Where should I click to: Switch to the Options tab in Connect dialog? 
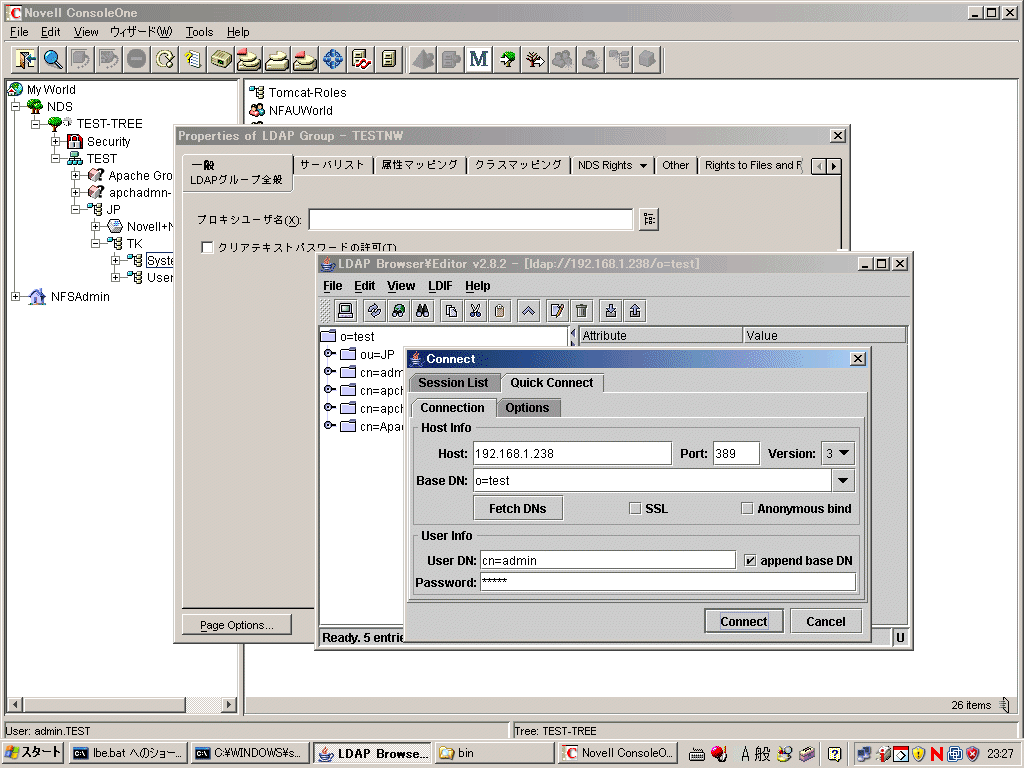(527, 408)
